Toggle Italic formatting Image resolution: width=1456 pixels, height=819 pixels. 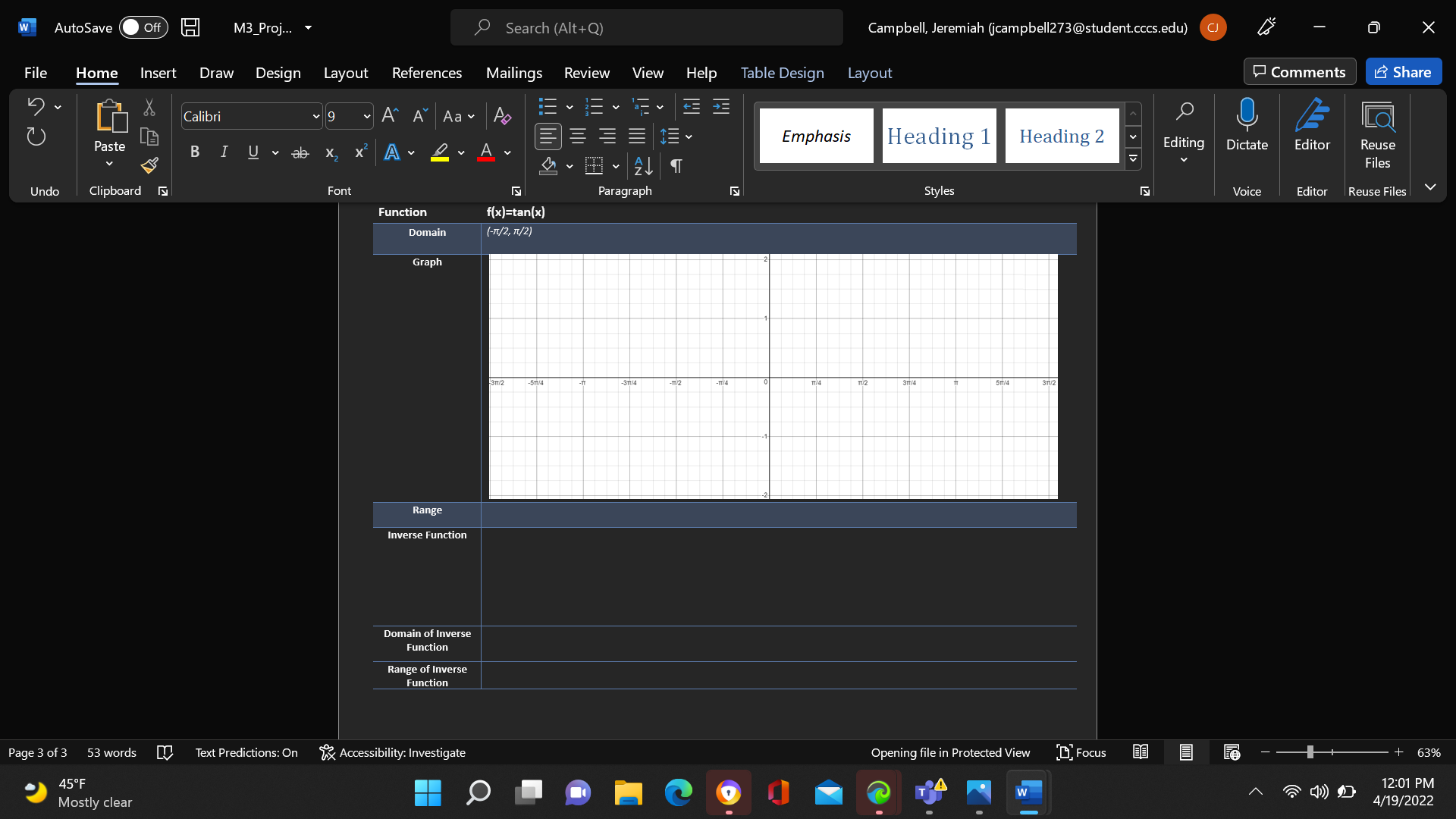tap(224, 152)
